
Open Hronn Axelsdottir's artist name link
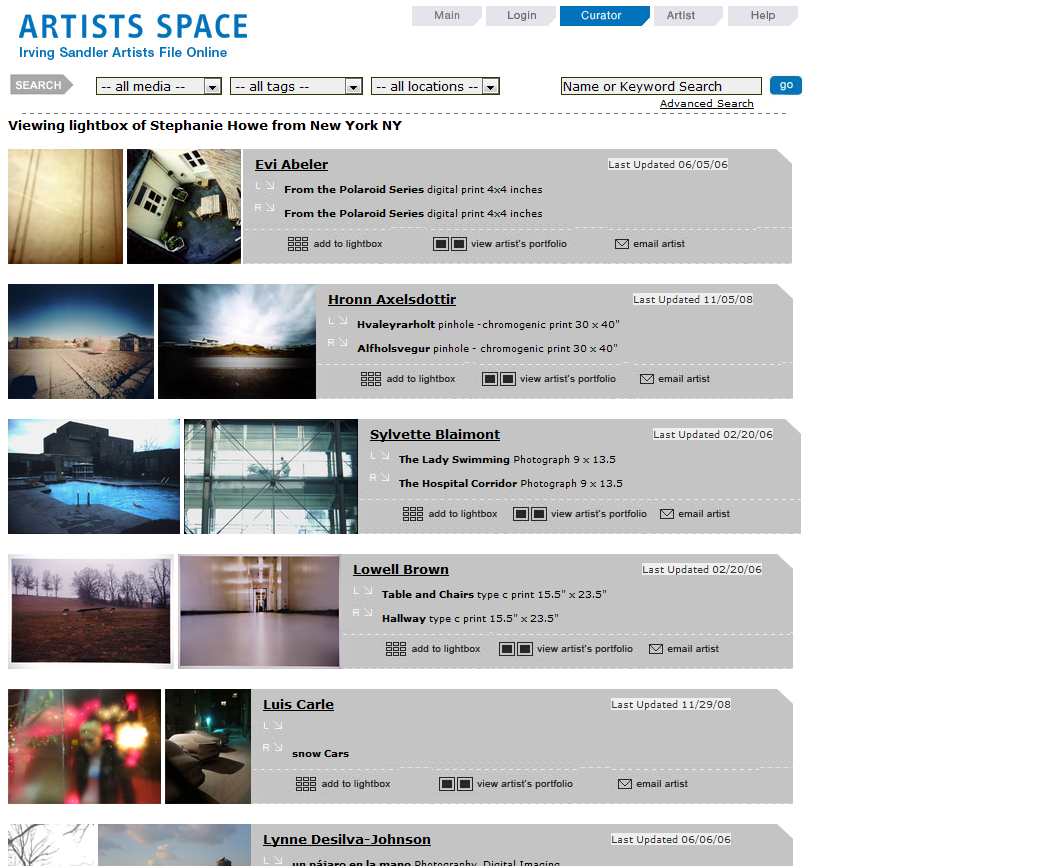392,299
